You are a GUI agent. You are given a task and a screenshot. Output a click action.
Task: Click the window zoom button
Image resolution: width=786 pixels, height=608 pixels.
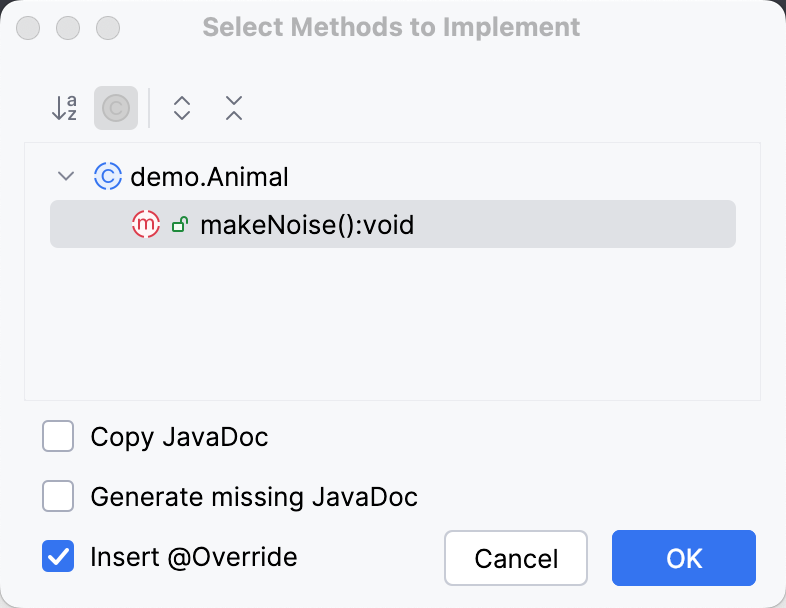tap(106, 27)
